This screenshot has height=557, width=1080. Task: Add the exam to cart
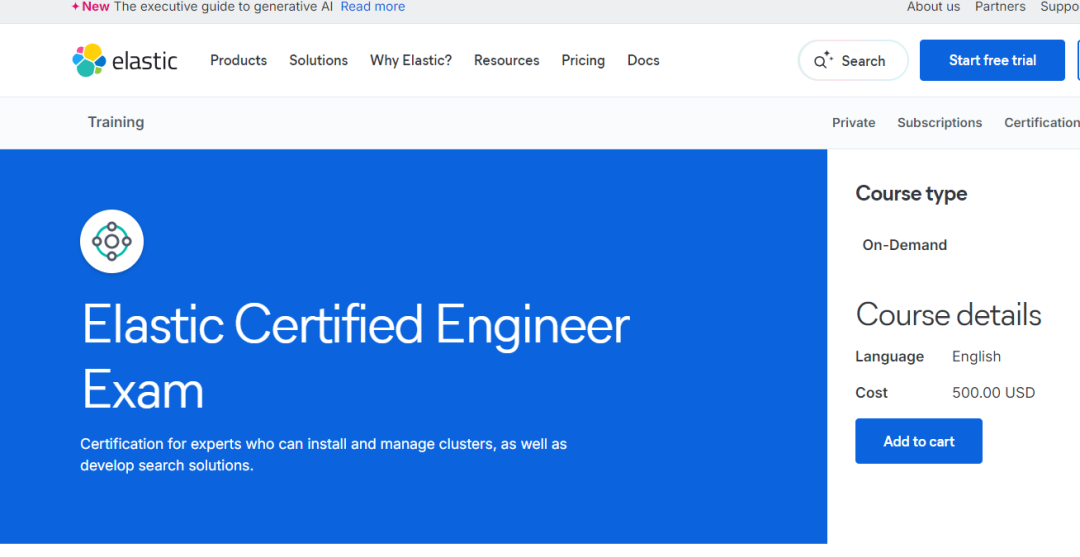[919, 441]
